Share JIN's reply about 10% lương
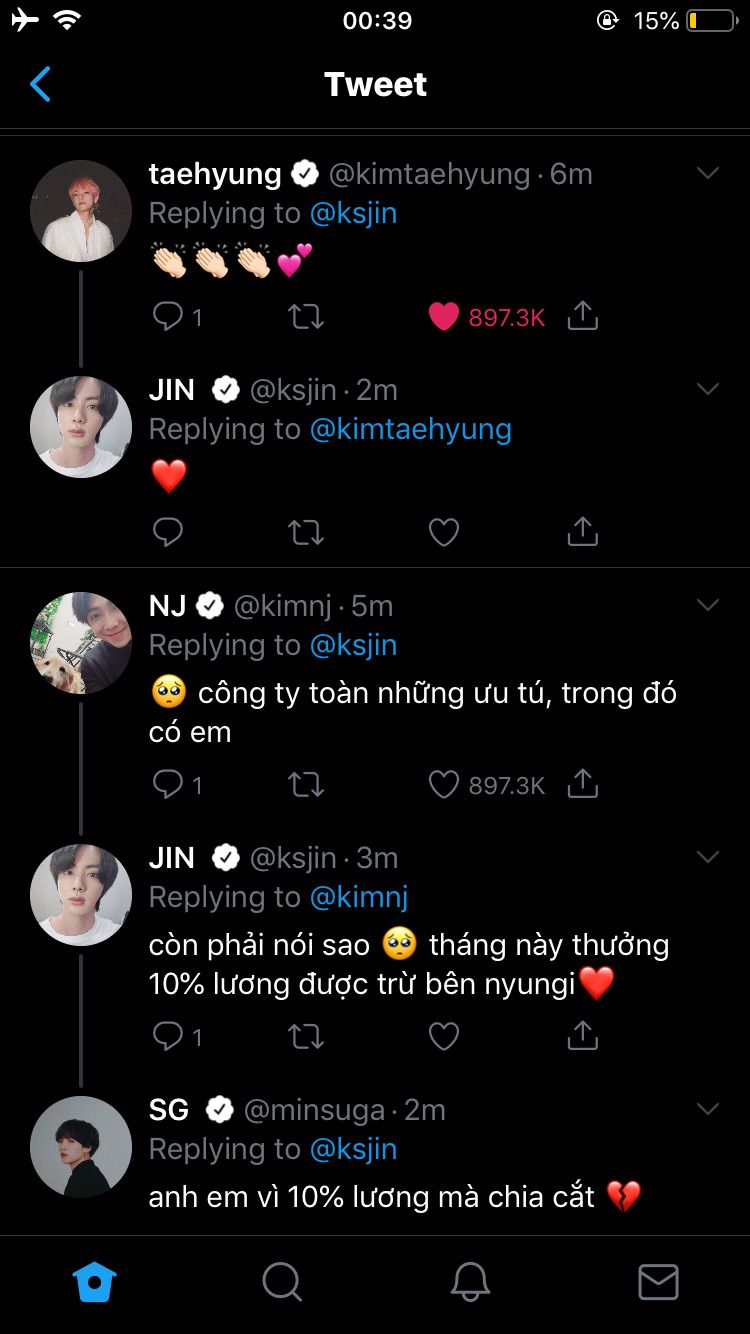This screenshot has height=1334, width=750. click(x=582, y=1037)
